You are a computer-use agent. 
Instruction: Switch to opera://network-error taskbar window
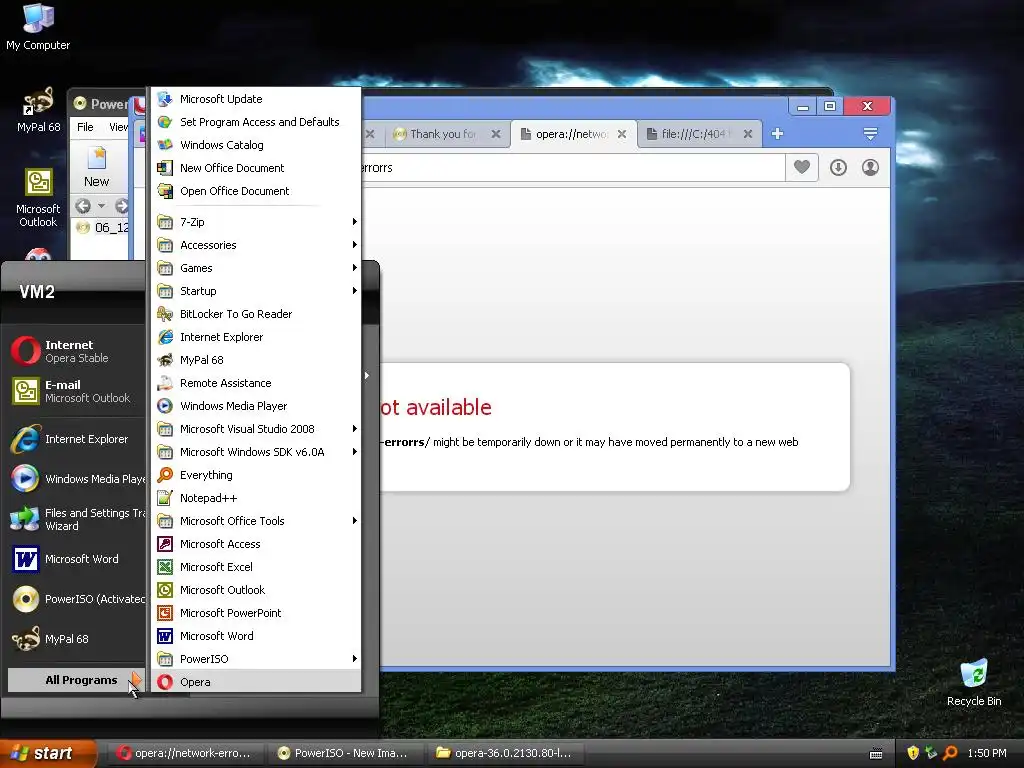point(188,753)
